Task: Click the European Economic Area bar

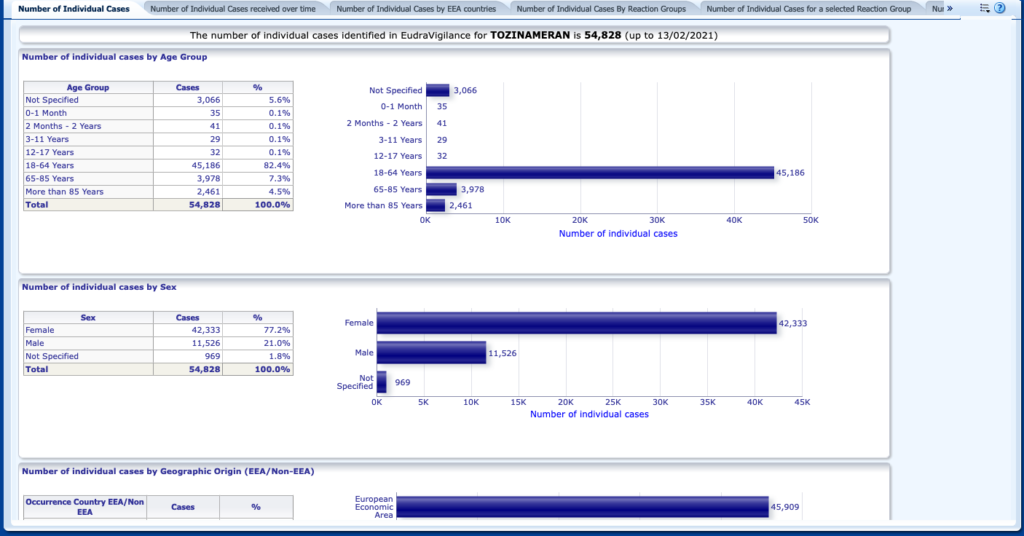Action: (582, 507)
